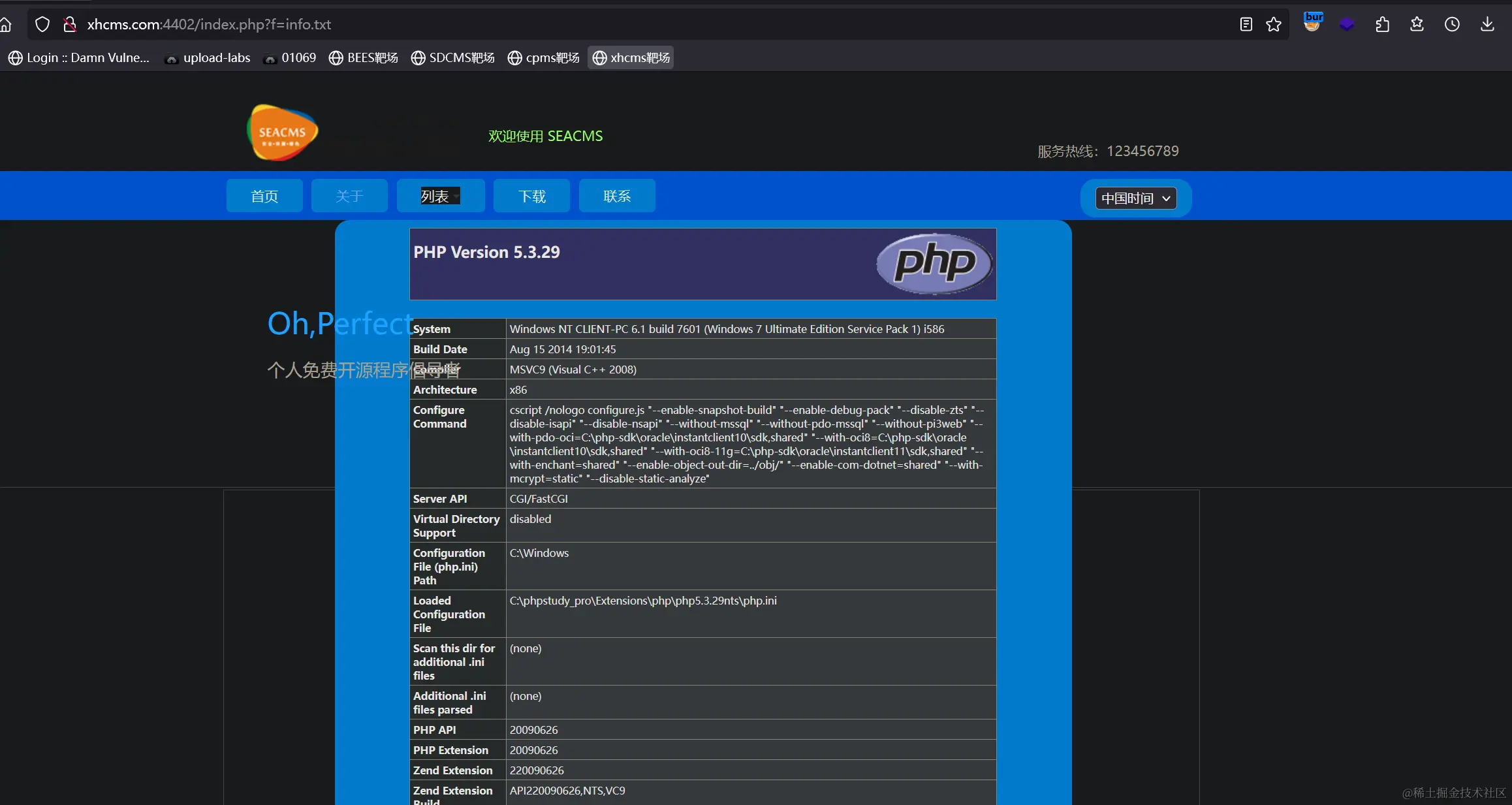Viewport: 1512px width, 805px height.
Task: Select the Windows NT CLIENT-PC system value
Action: pyautogui.click(x=727, y=329)
